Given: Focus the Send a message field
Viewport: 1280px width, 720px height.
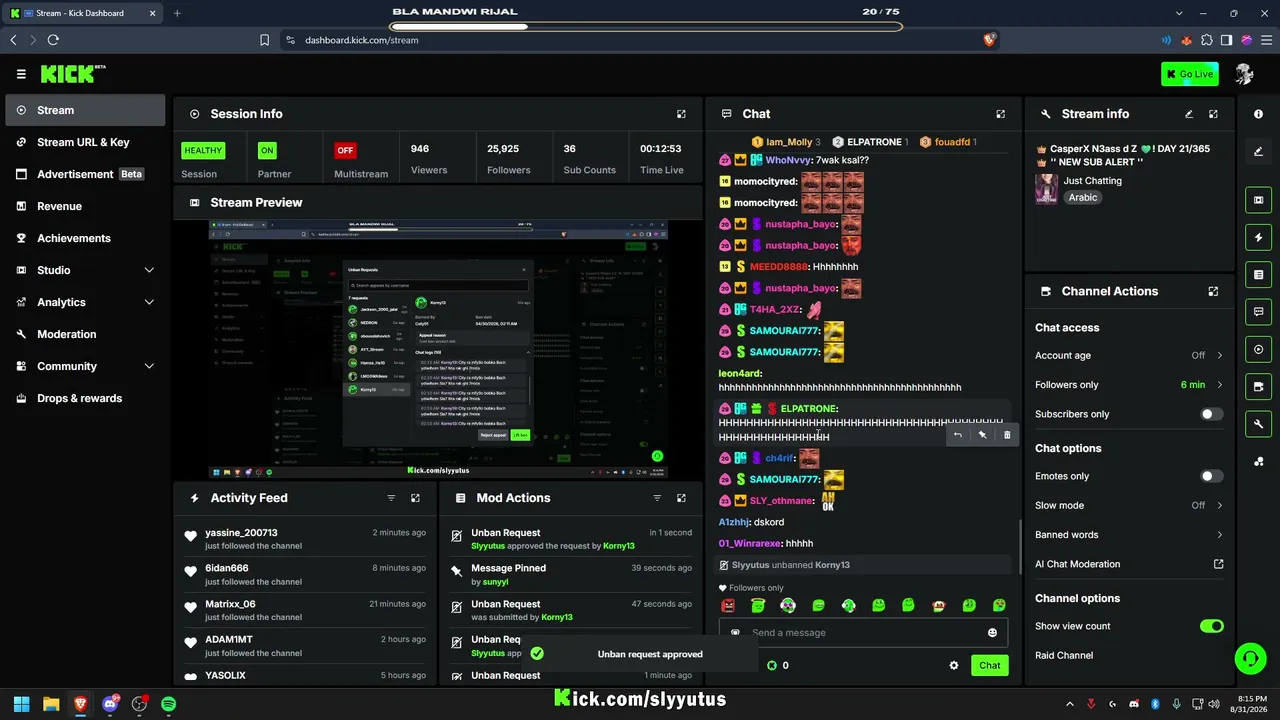Looking at the screenshot, I should 863,632.
